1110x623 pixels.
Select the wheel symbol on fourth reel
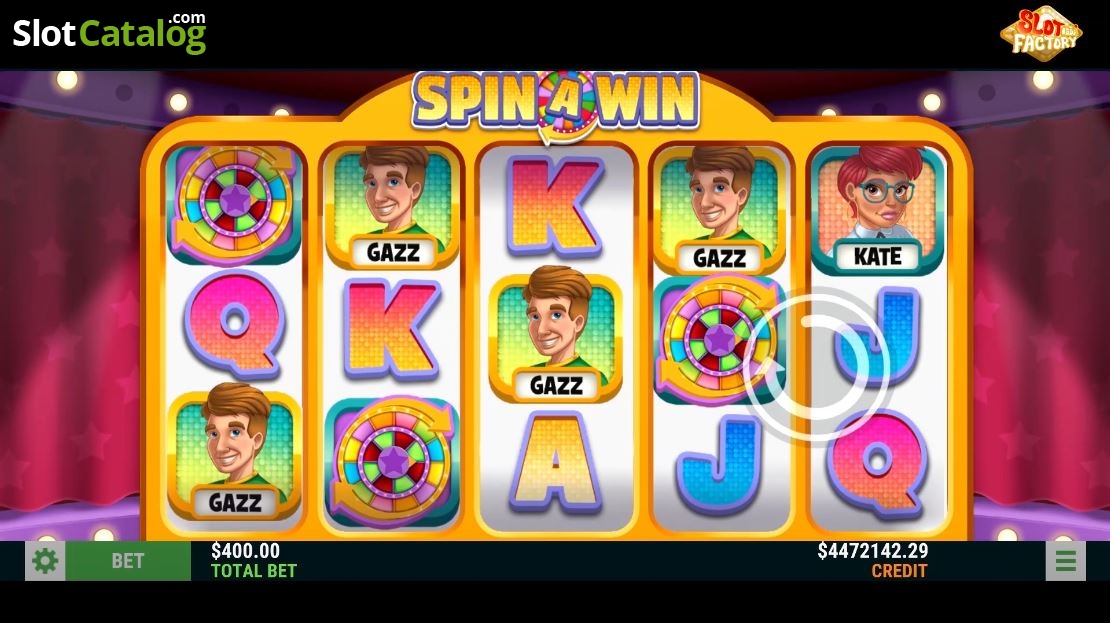[717, 339]
